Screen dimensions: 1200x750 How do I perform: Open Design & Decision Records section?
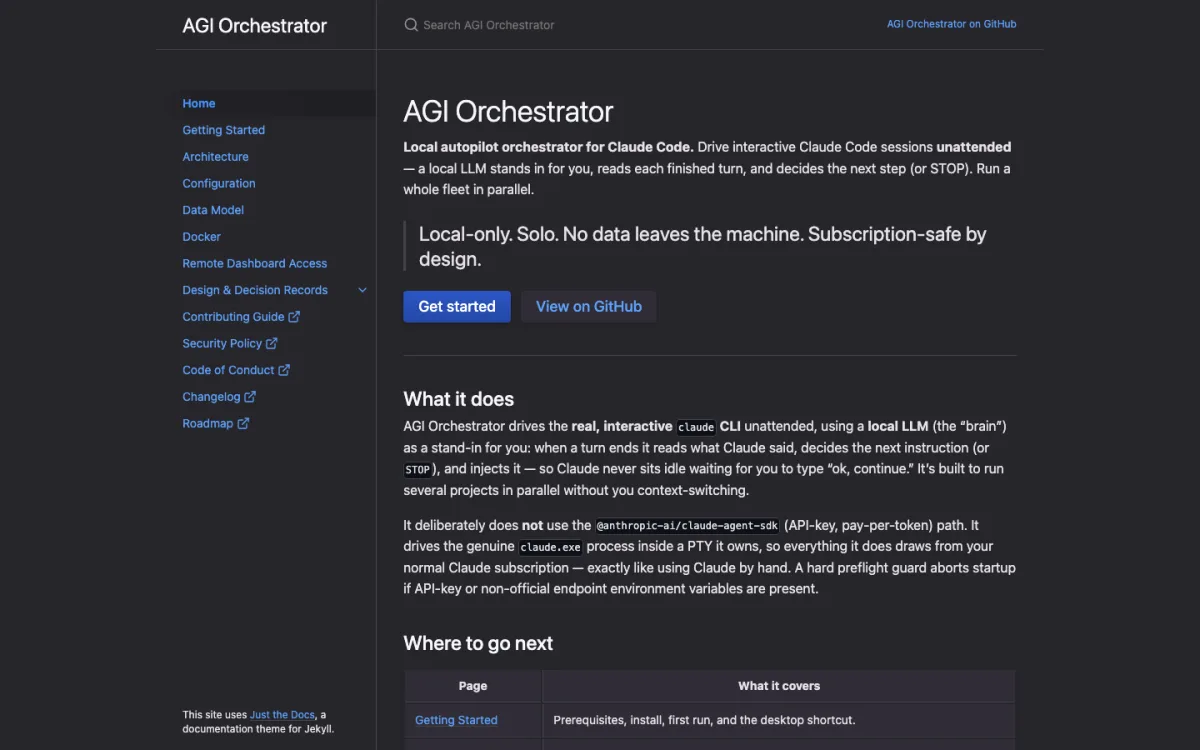[x=255, y=290]
